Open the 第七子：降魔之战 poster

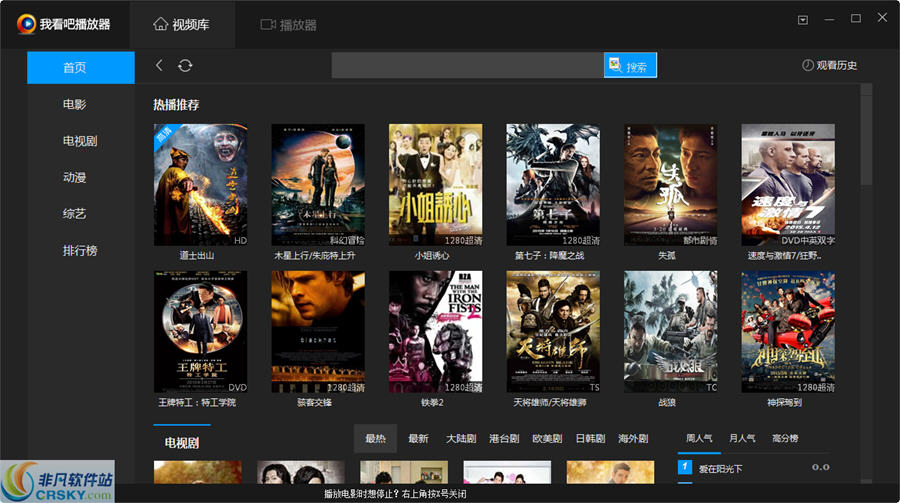(x=553, y=185)
